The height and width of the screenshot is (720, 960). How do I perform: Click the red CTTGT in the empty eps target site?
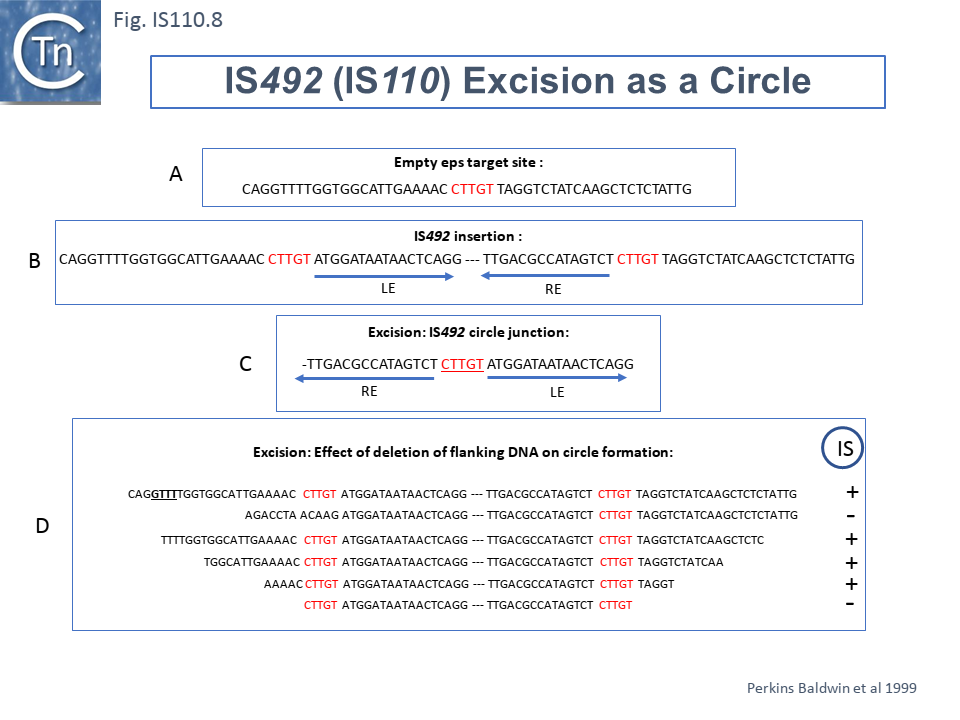pyautogui.click(x=472, y=188)
